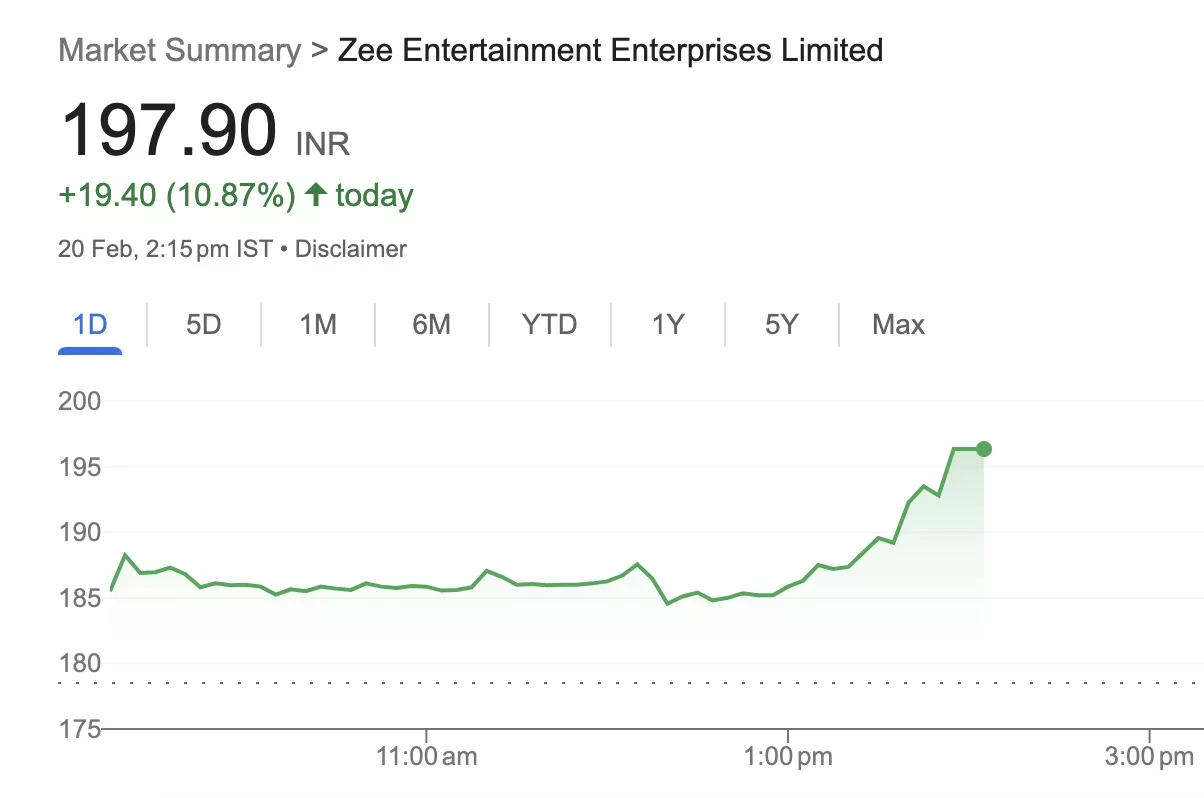Click the Market Summary breadcrumb

pos(179,50)
